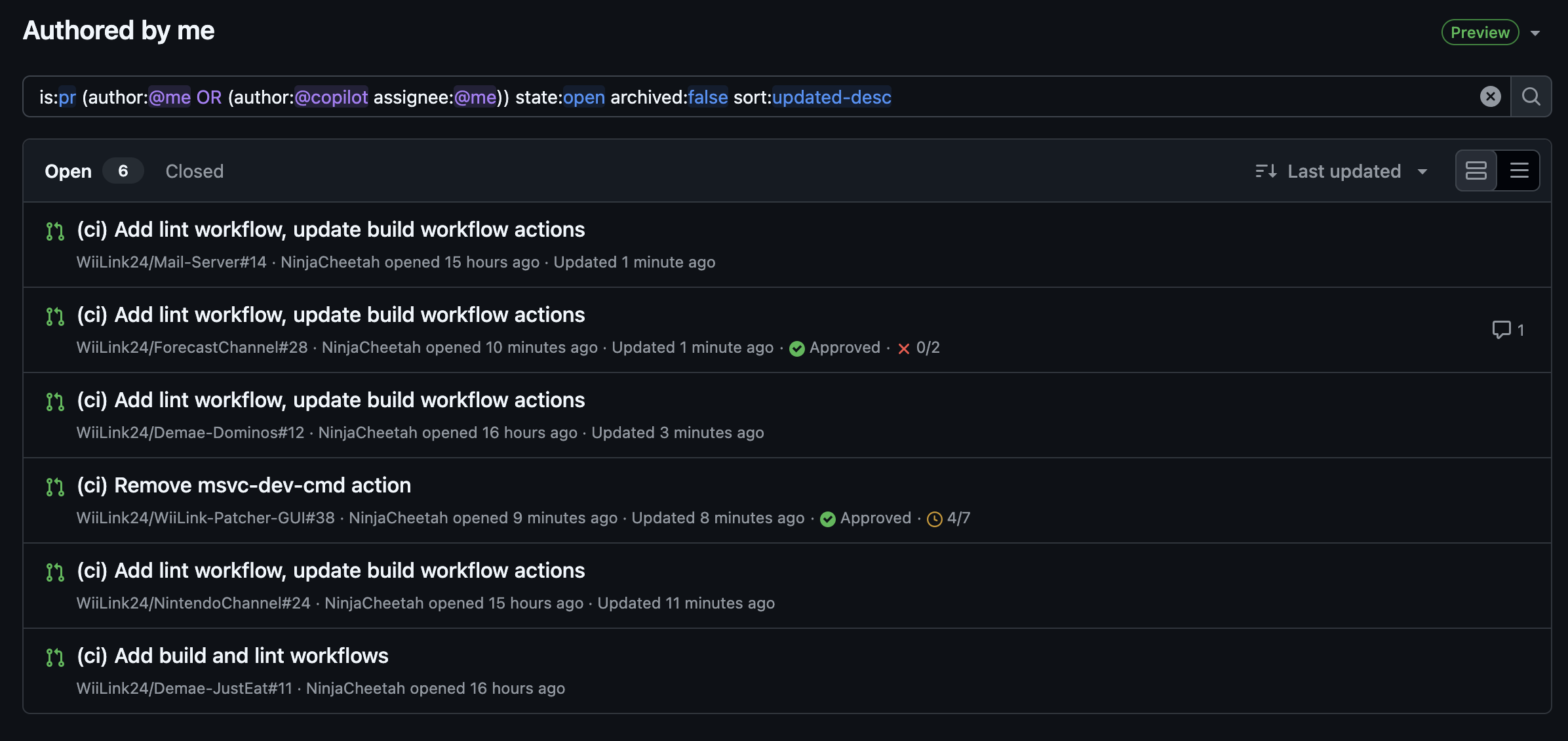The width and height of the screenshot is (1568, 741).
Task: Click the Approved checkmark on ForecastChannel#28
Action: pyautogui.click(x=797, y=348)
